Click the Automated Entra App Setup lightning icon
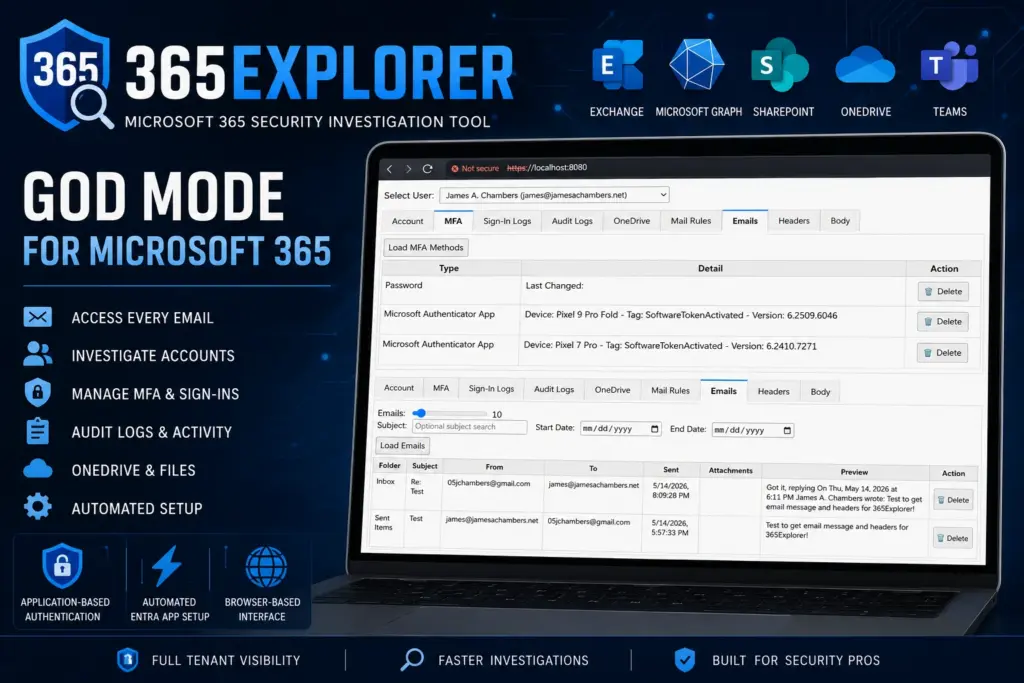Viewport: 1024px width, 683px height. 167,566
